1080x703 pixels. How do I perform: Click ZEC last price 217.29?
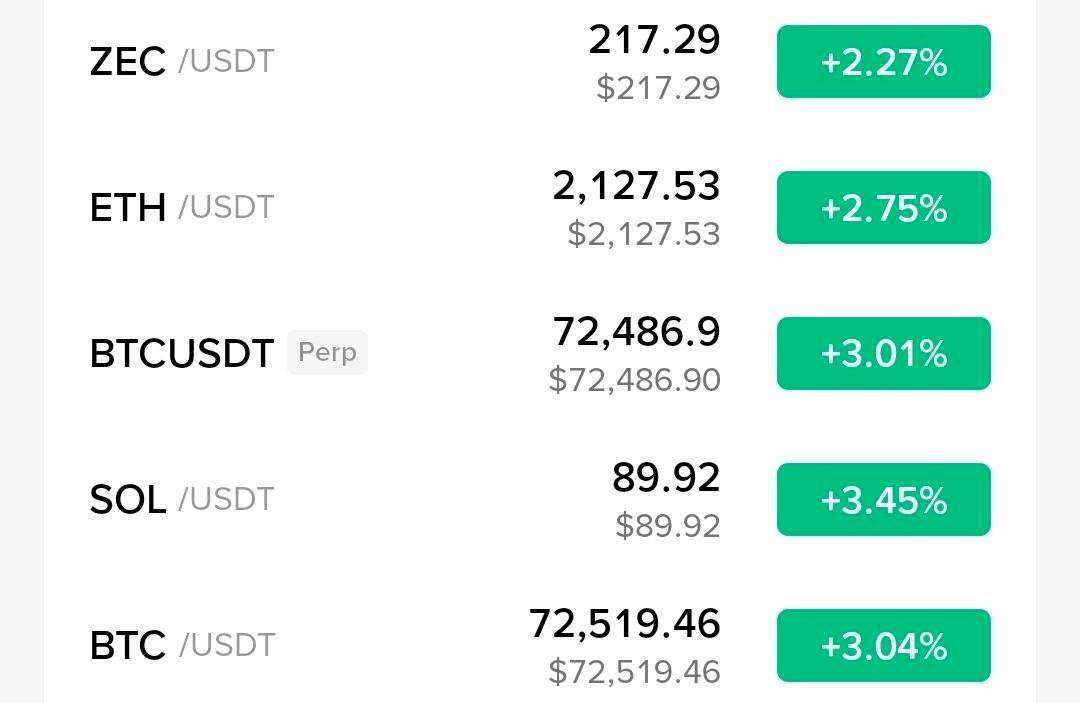[654, 40]
